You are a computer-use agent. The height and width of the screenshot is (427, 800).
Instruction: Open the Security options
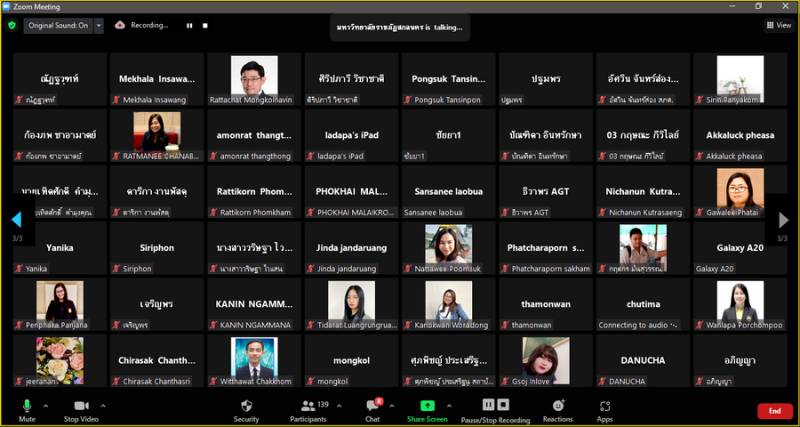[246, 409]
